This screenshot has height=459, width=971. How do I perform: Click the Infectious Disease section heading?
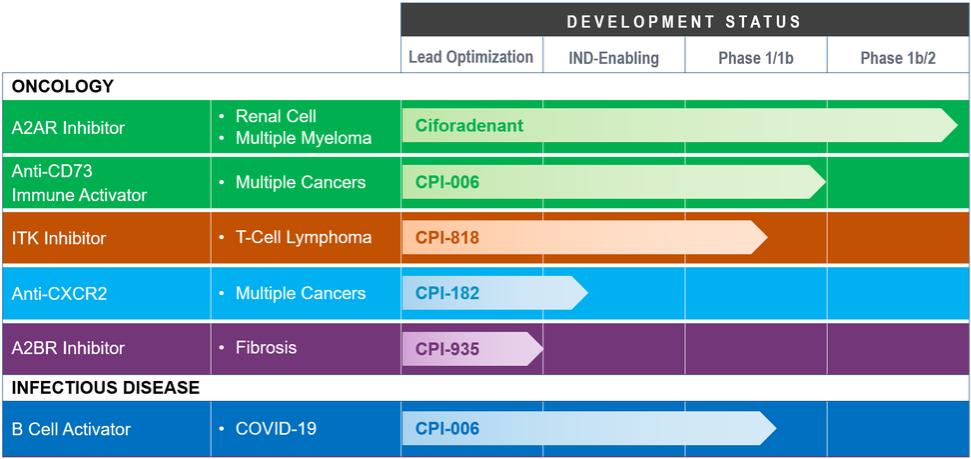106,388
